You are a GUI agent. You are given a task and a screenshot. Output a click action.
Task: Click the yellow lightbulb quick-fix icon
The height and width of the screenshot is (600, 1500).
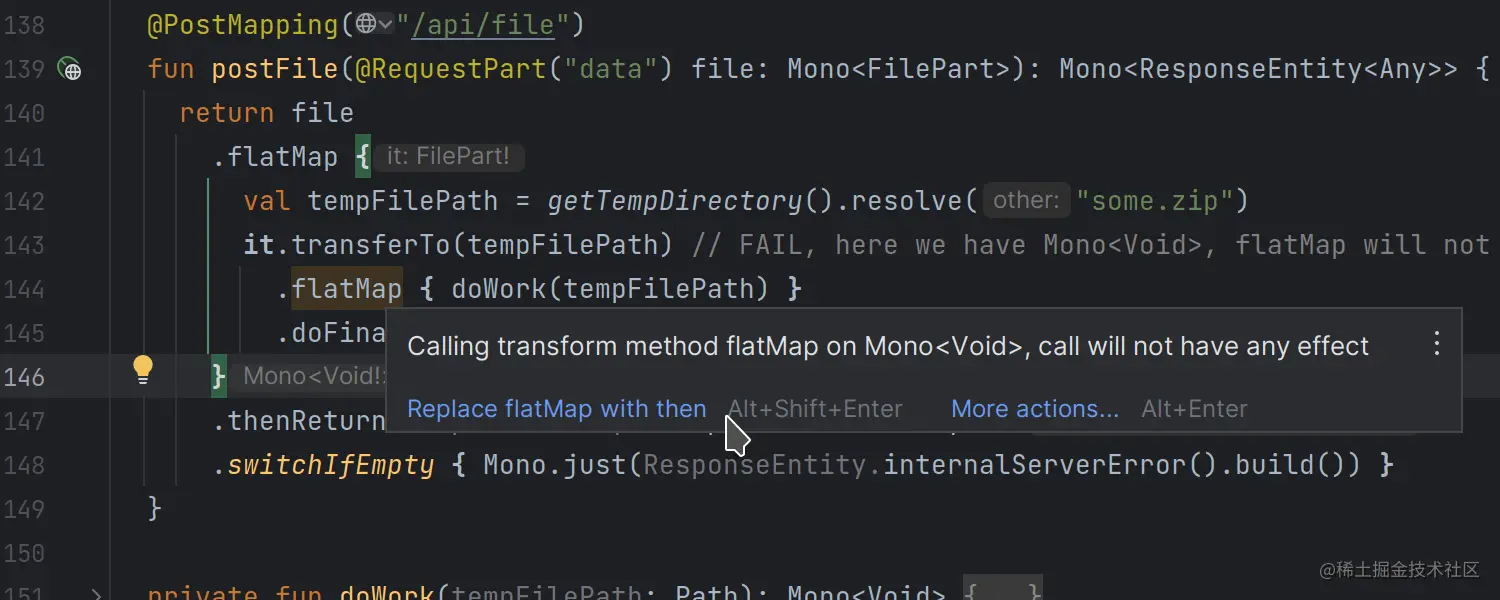[143, 370]
